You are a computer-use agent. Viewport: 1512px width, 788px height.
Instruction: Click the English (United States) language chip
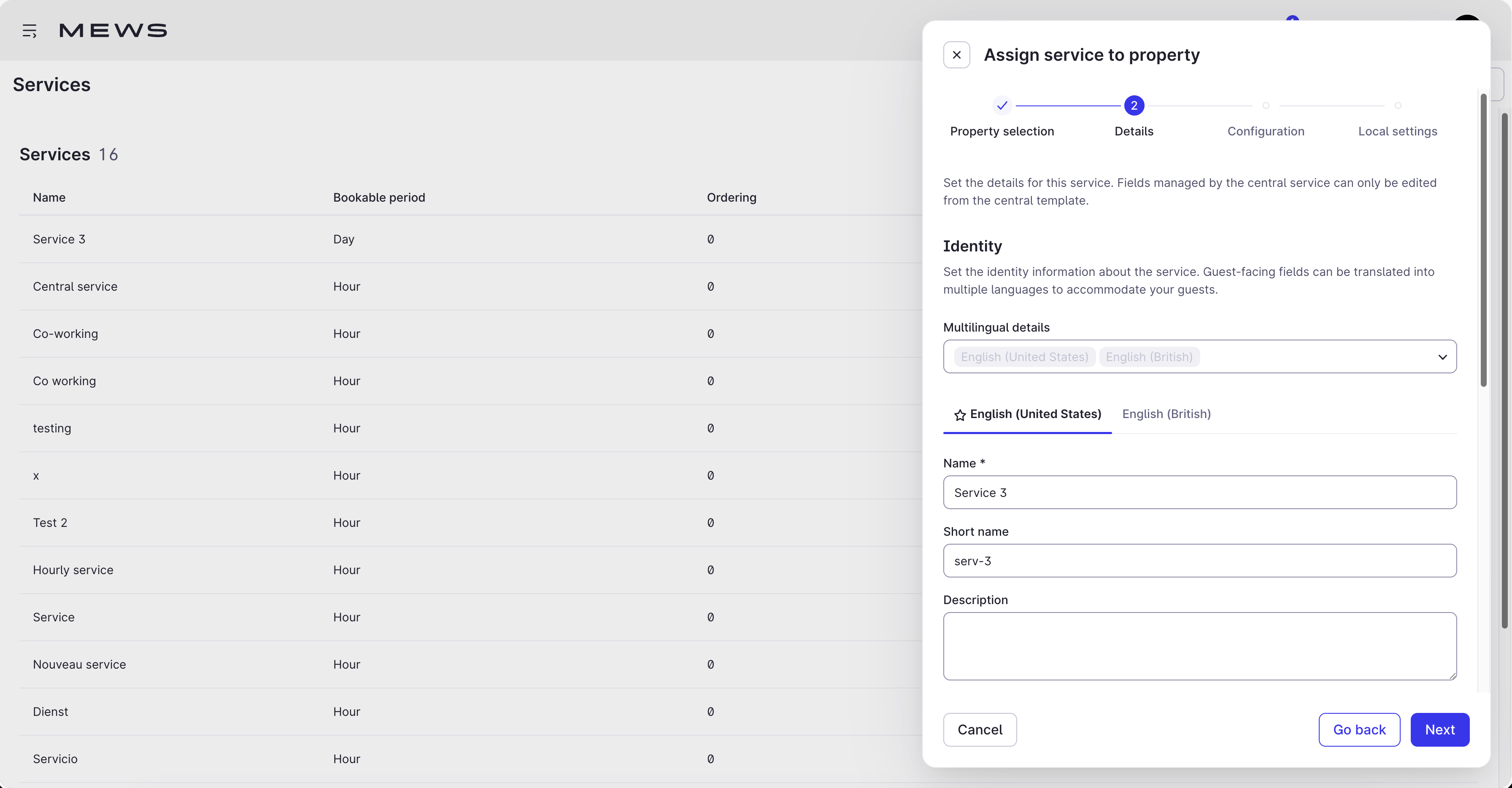[x=1024, y=357]
